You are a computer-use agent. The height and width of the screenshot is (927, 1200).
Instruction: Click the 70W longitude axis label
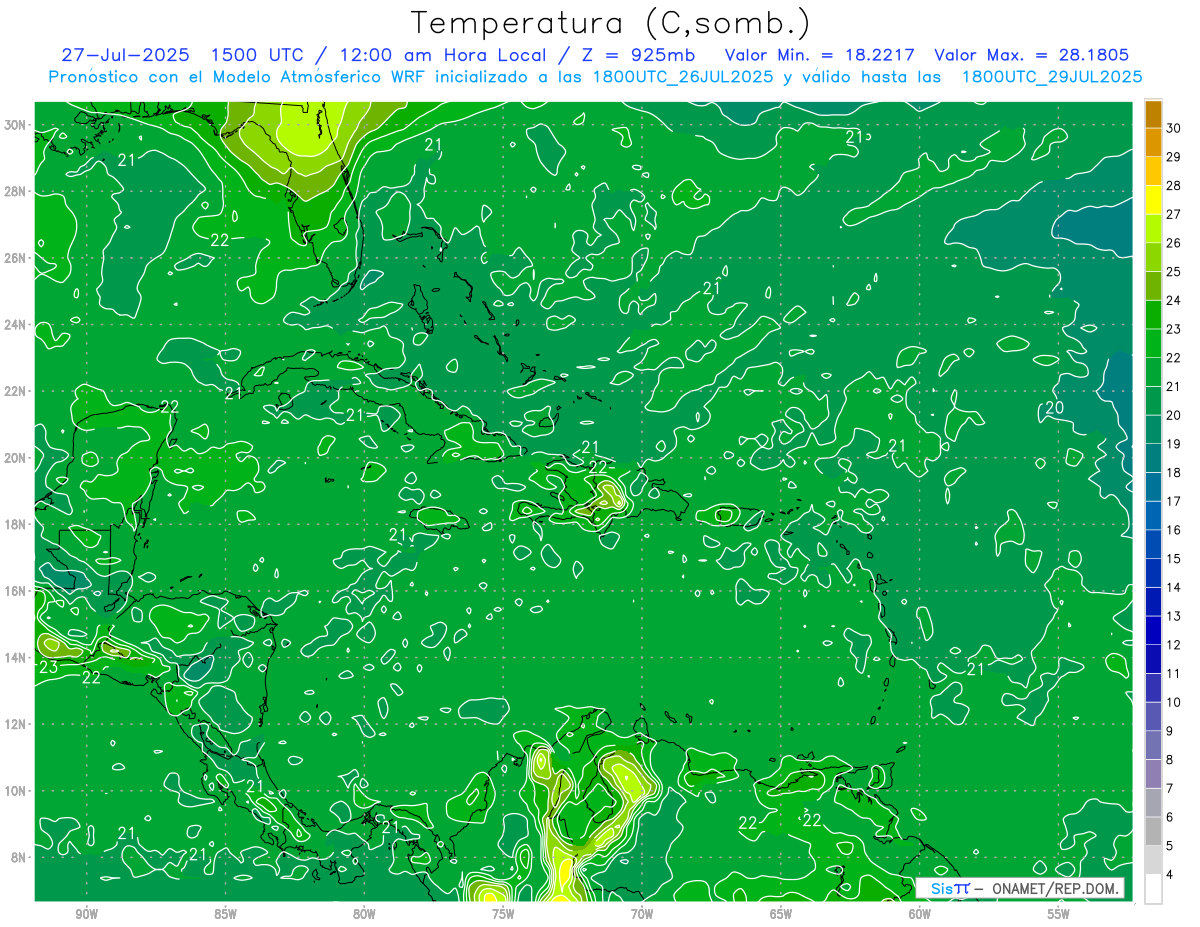[x=642, y=913]
